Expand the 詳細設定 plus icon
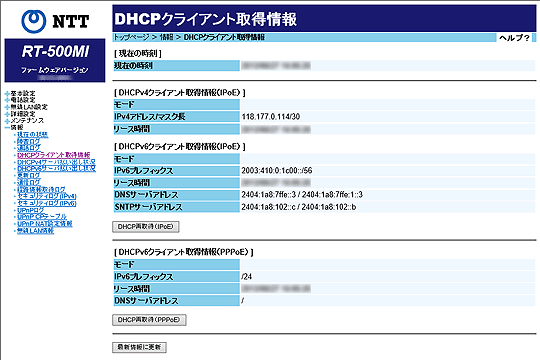540x360 pixels. point(7,114)
